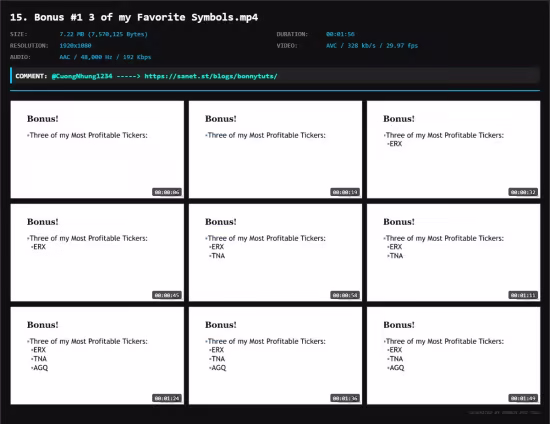
Task: Open the thumbnail stamped 00:00:06
Action: [x=97, y=149]
